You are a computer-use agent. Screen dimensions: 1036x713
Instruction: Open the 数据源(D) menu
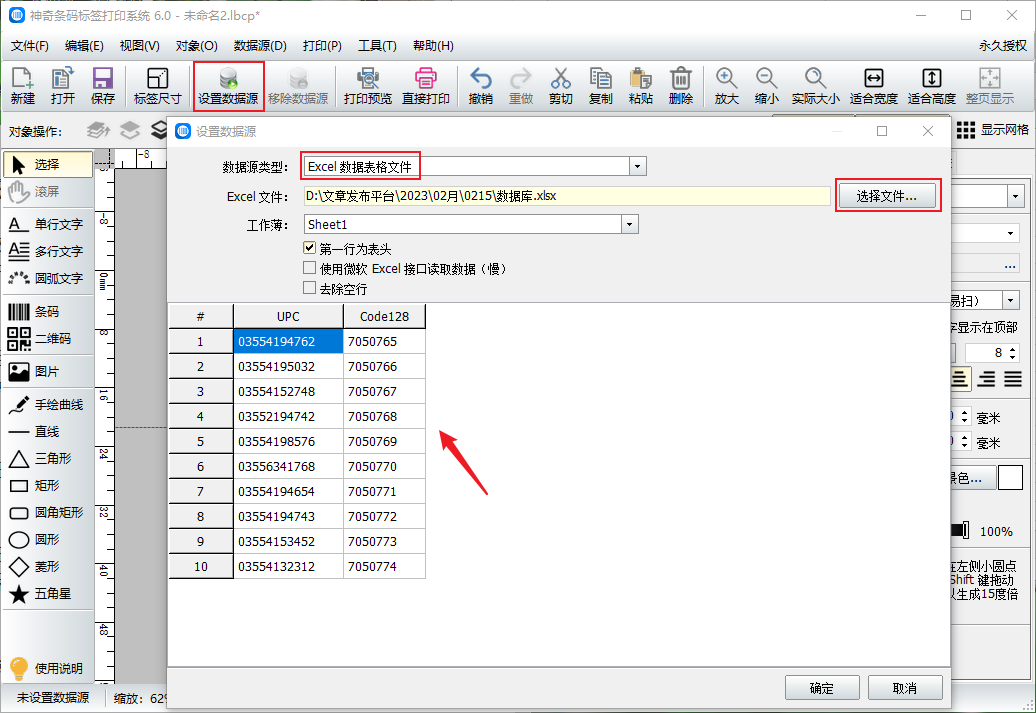tap(260, 46)
